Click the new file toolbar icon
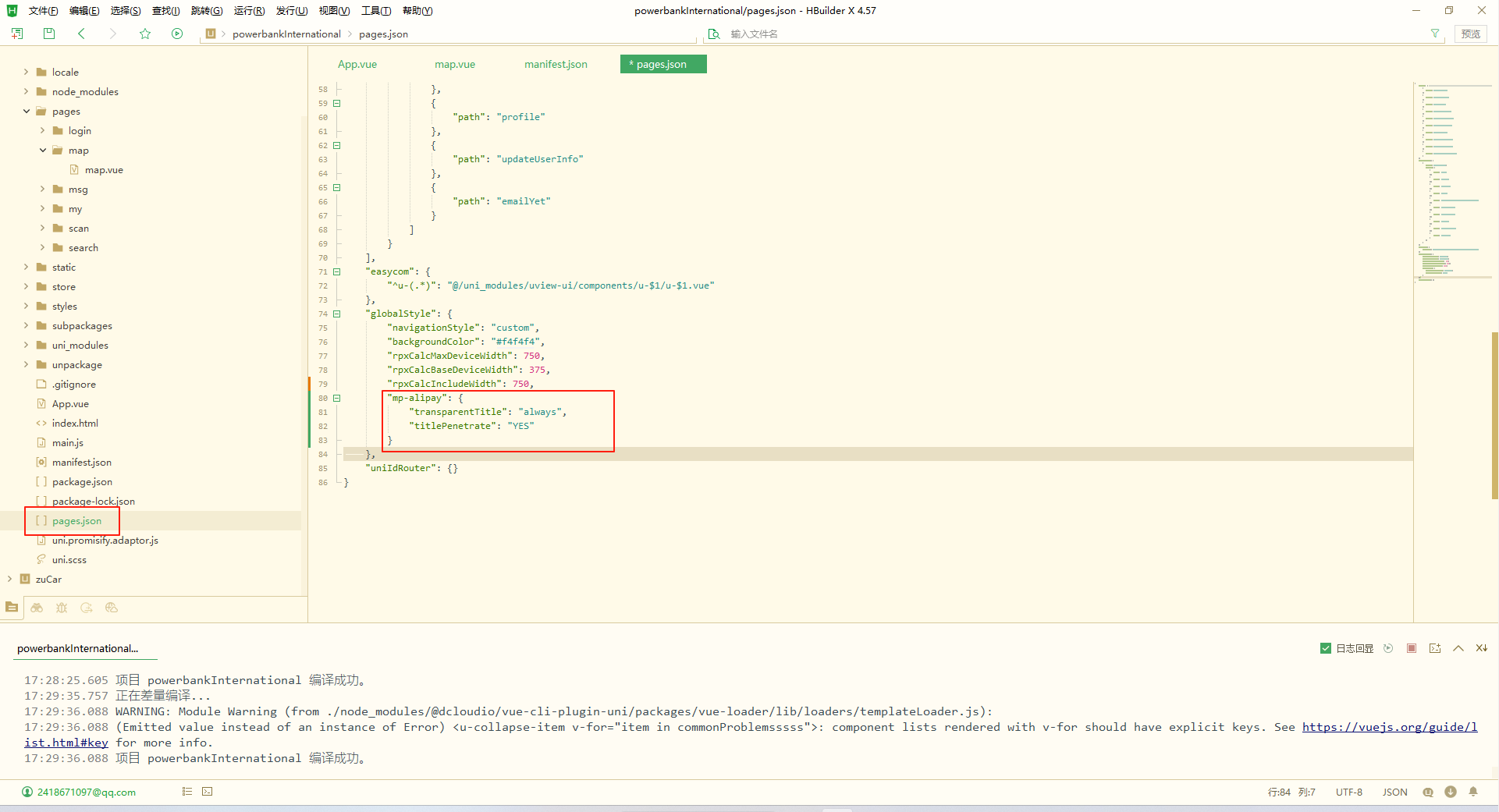The width and height of the screenshot is (1499, 812). (17, 34)
